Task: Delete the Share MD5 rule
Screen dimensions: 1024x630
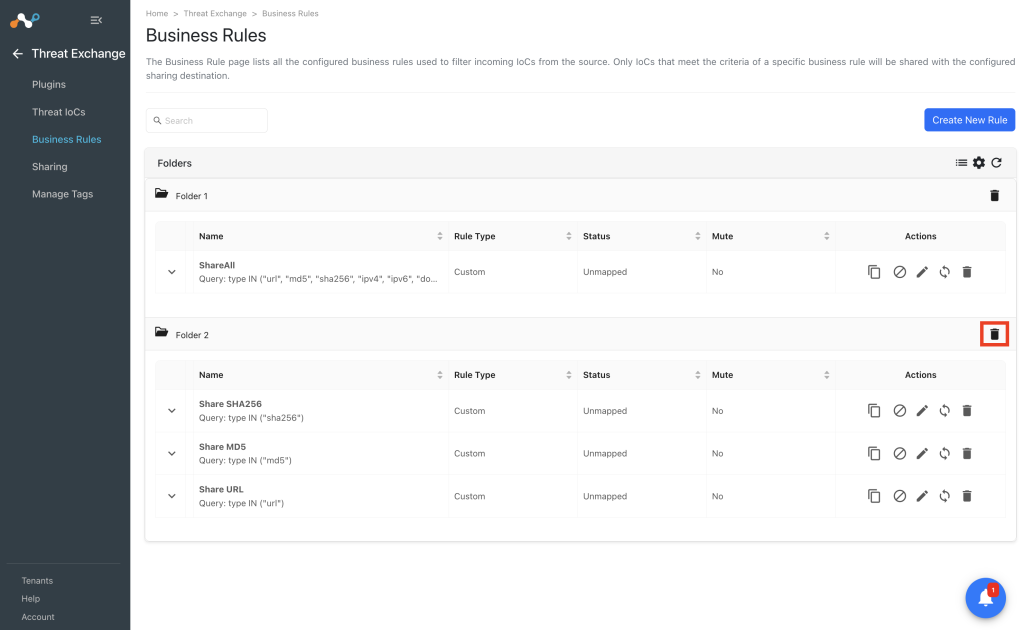Action: [x=967, y=453]
